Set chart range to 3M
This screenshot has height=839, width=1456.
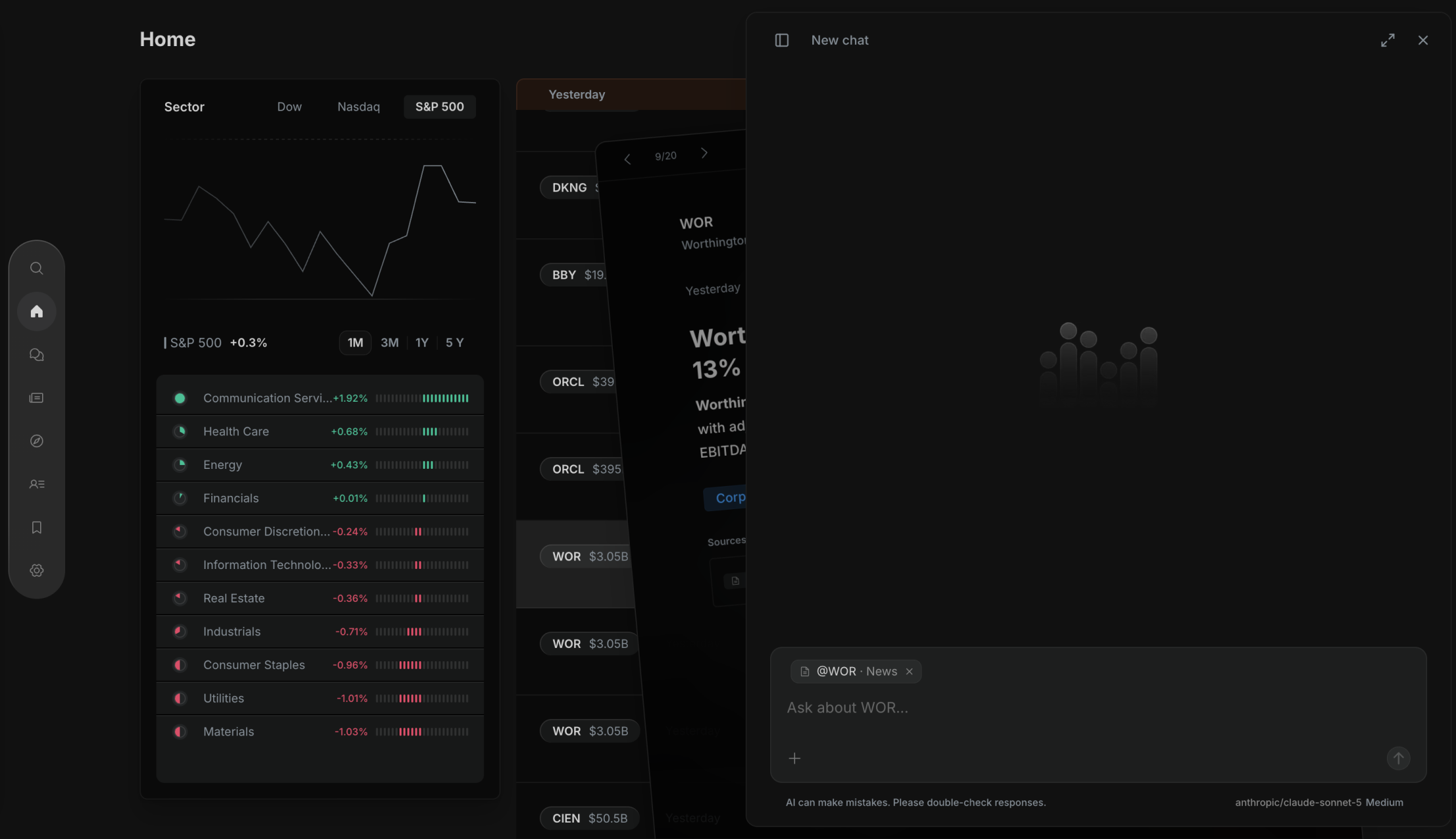pos(390,342)
